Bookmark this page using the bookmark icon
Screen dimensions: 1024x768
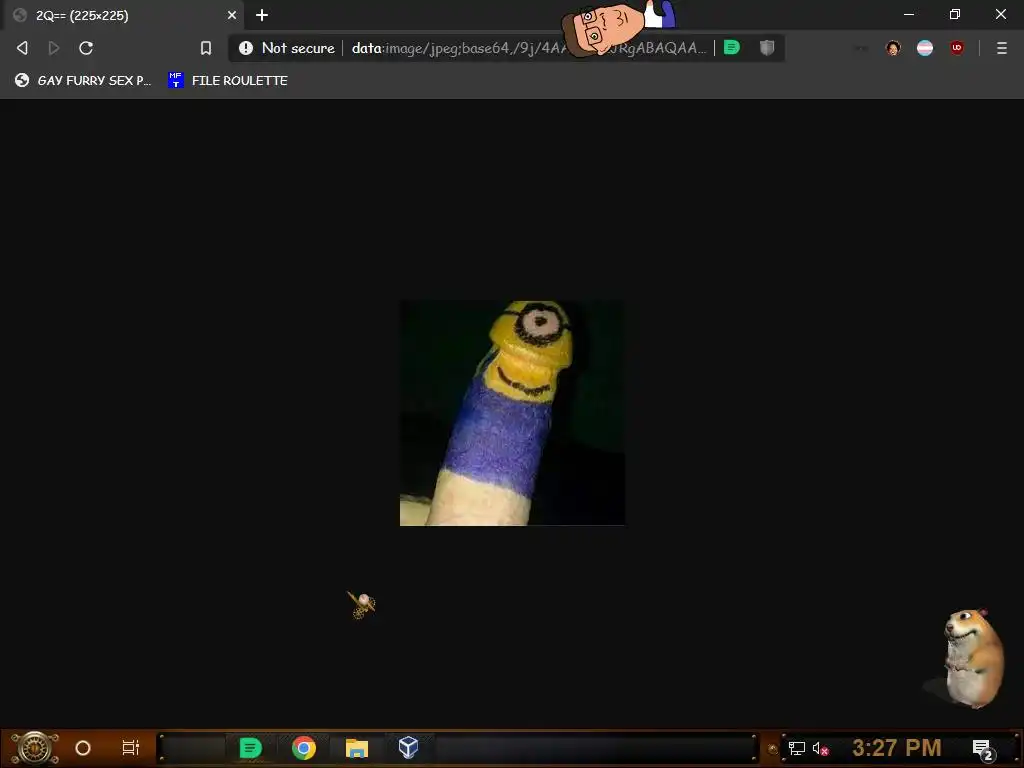click(x=206, y=48)
